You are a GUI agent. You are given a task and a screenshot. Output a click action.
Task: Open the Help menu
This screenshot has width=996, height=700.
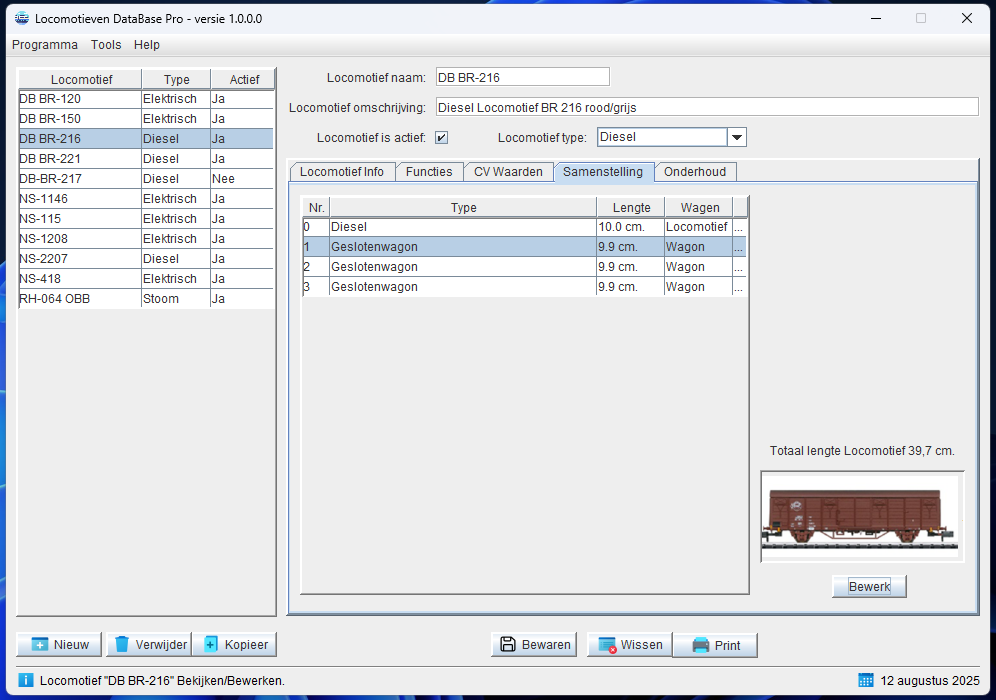(147, 44)
